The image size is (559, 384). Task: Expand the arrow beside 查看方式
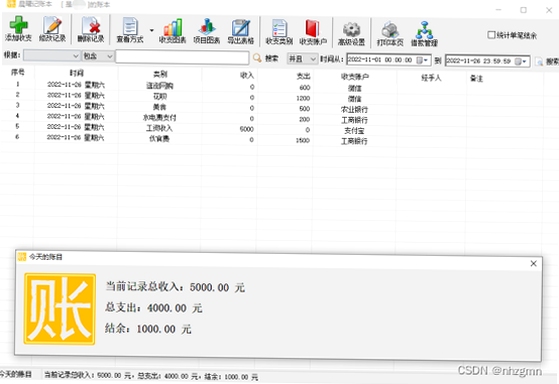tap(152, 30)
